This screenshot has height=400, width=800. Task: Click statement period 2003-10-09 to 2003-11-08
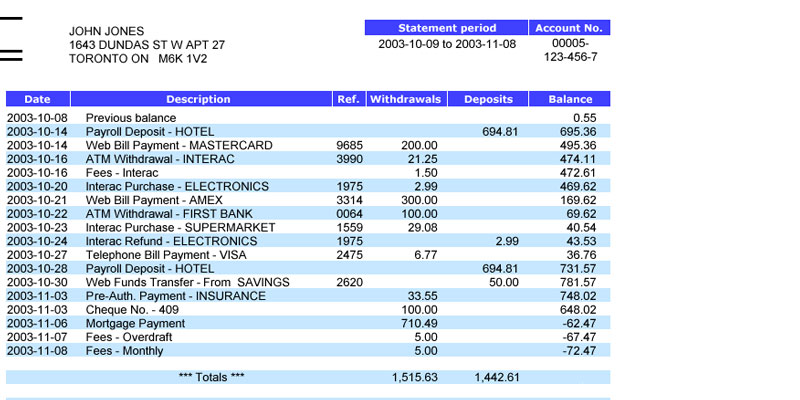pyautogui.click(x=447, y=44)
